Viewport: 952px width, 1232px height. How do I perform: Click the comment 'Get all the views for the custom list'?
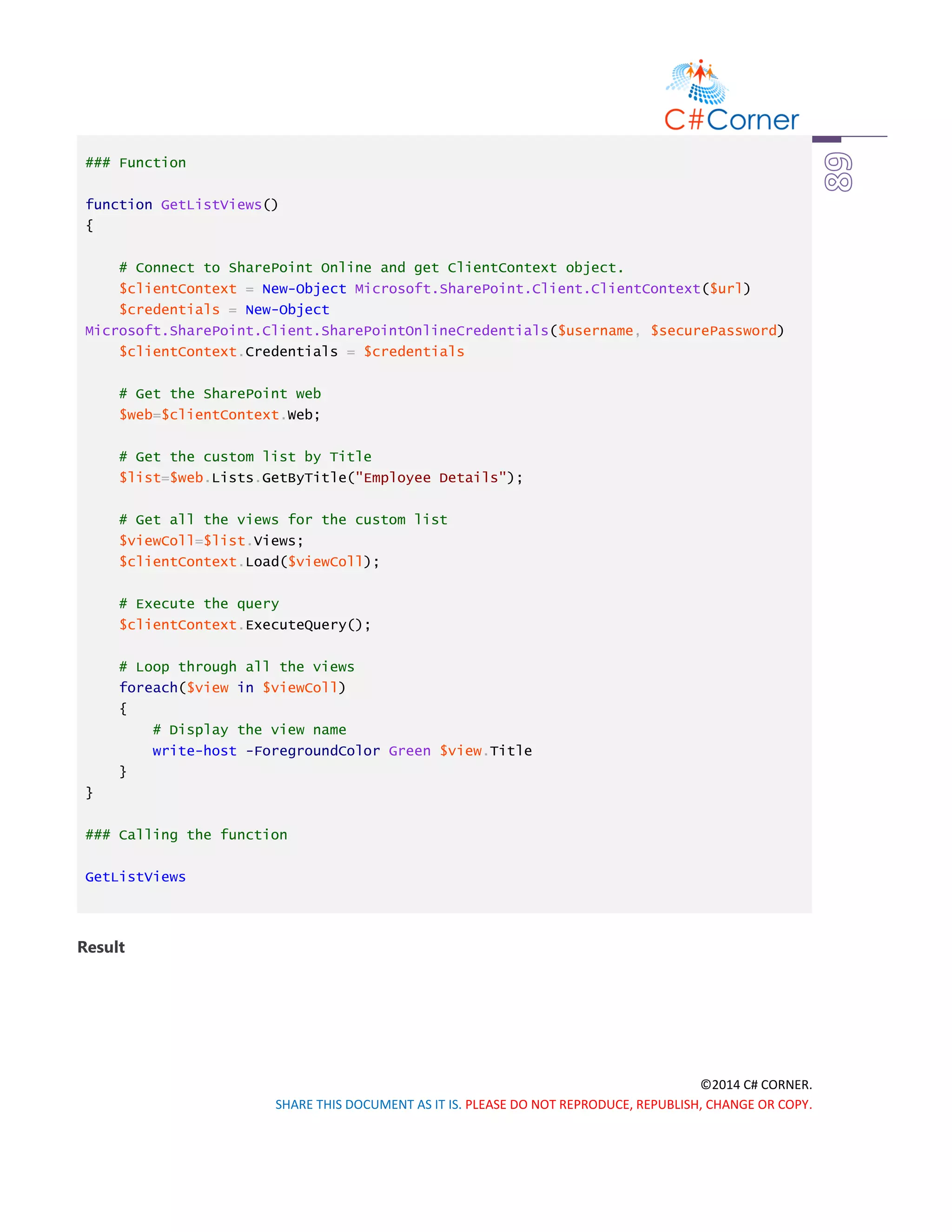tap(283, 520)
